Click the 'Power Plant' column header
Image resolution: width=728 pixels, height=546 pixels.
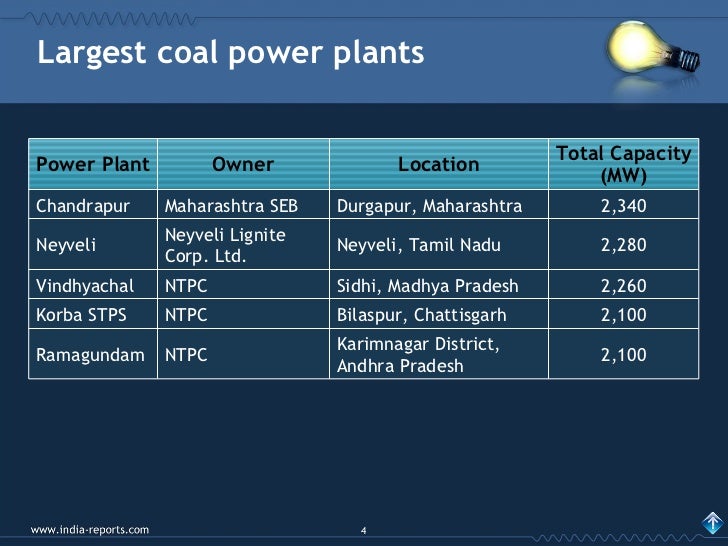point(93,164)
